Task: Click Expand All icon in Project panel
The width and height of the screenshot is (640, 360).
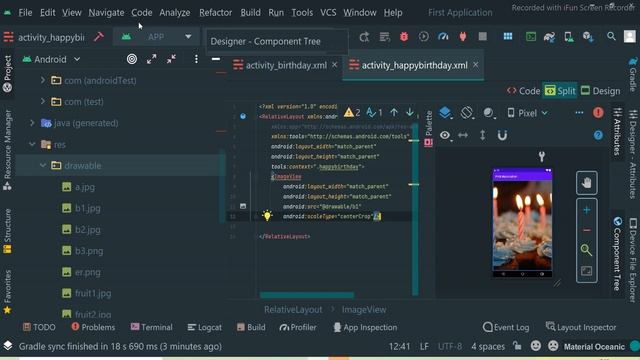Action: (x=151, y=59)
